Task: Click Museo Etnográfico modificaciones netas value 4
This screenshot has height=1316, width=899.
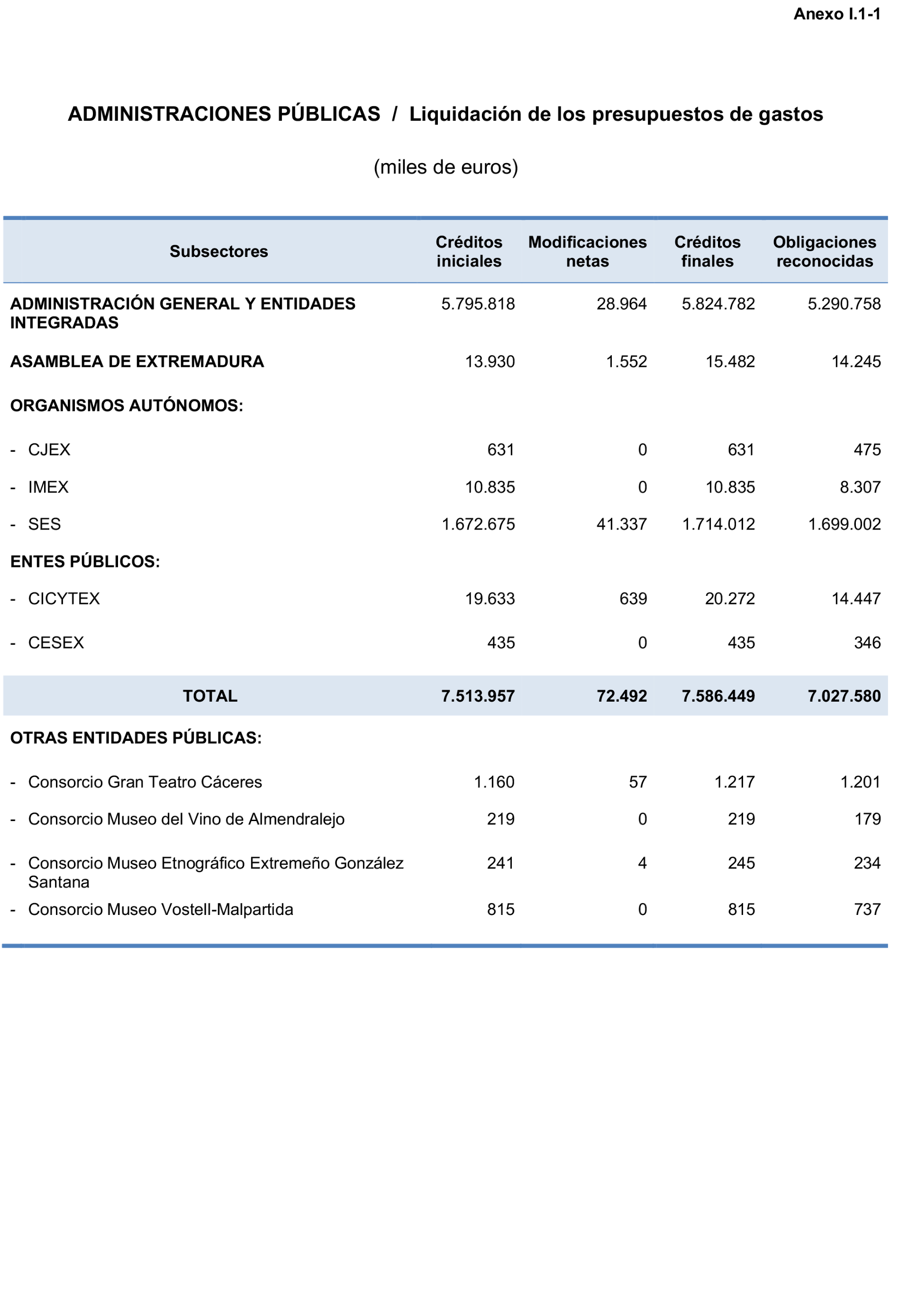Action: tap(642, 864)
